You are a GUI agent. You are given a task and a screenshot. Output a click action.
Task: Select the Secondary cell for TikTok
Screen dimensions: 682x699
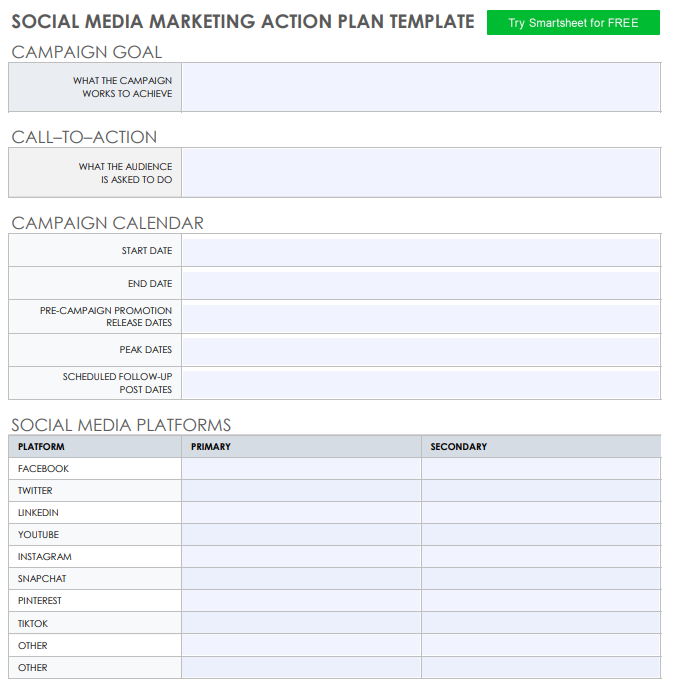[540, 623]
